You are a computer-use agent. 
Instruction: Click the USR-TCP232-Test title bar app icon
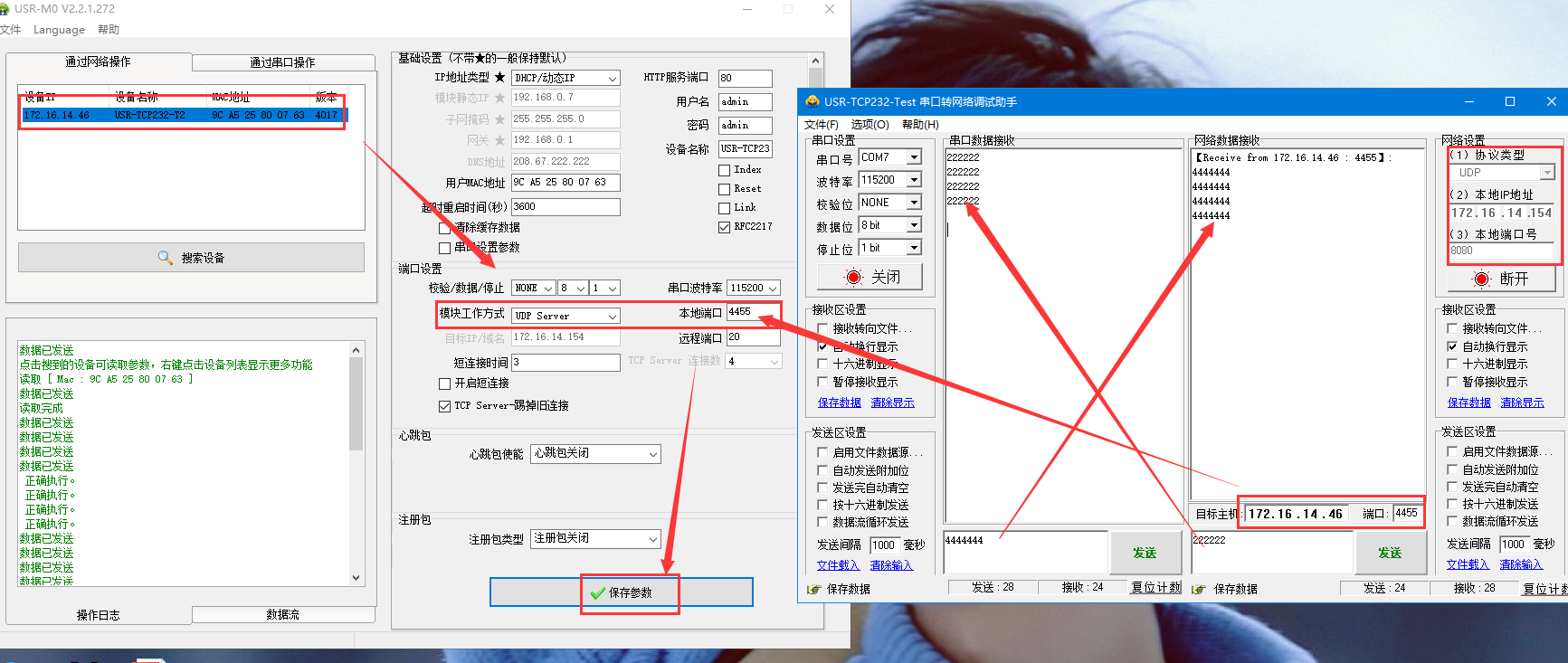[813, 101]
